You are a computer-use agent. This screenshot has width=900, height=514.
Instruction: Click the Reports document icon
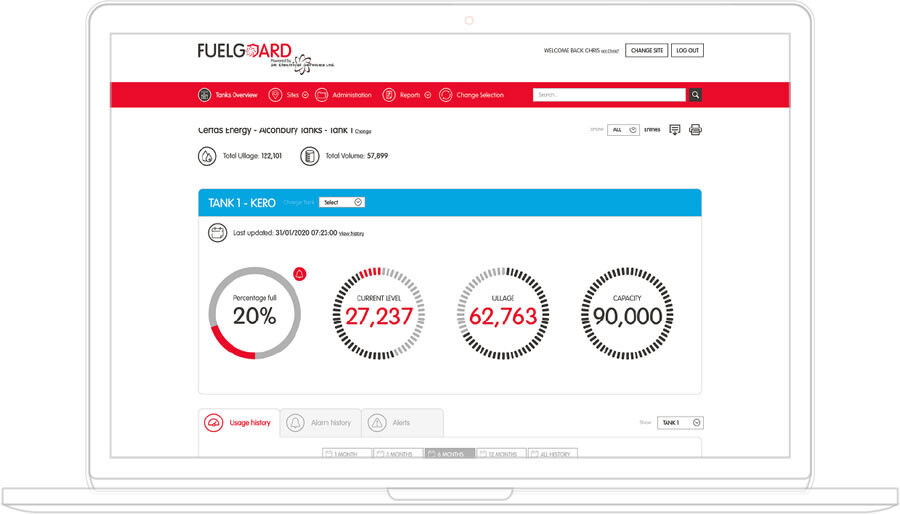pos(389,95)
